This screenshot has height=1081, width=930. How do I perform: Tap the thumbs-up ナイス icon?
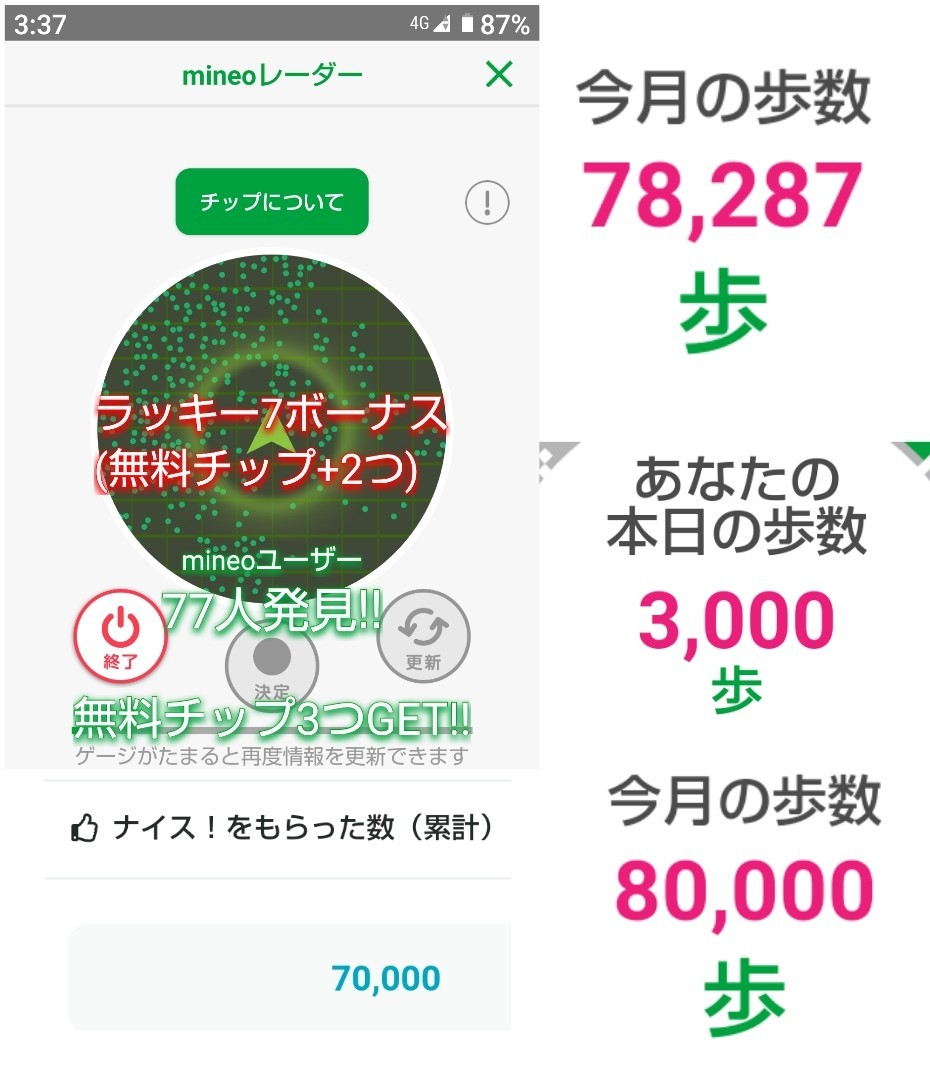pos(84,829)
